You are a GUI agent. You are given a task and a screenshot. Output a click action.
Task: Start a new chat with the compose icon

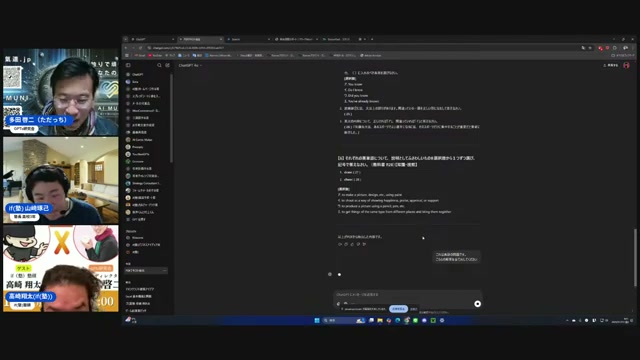coord(167,65)
